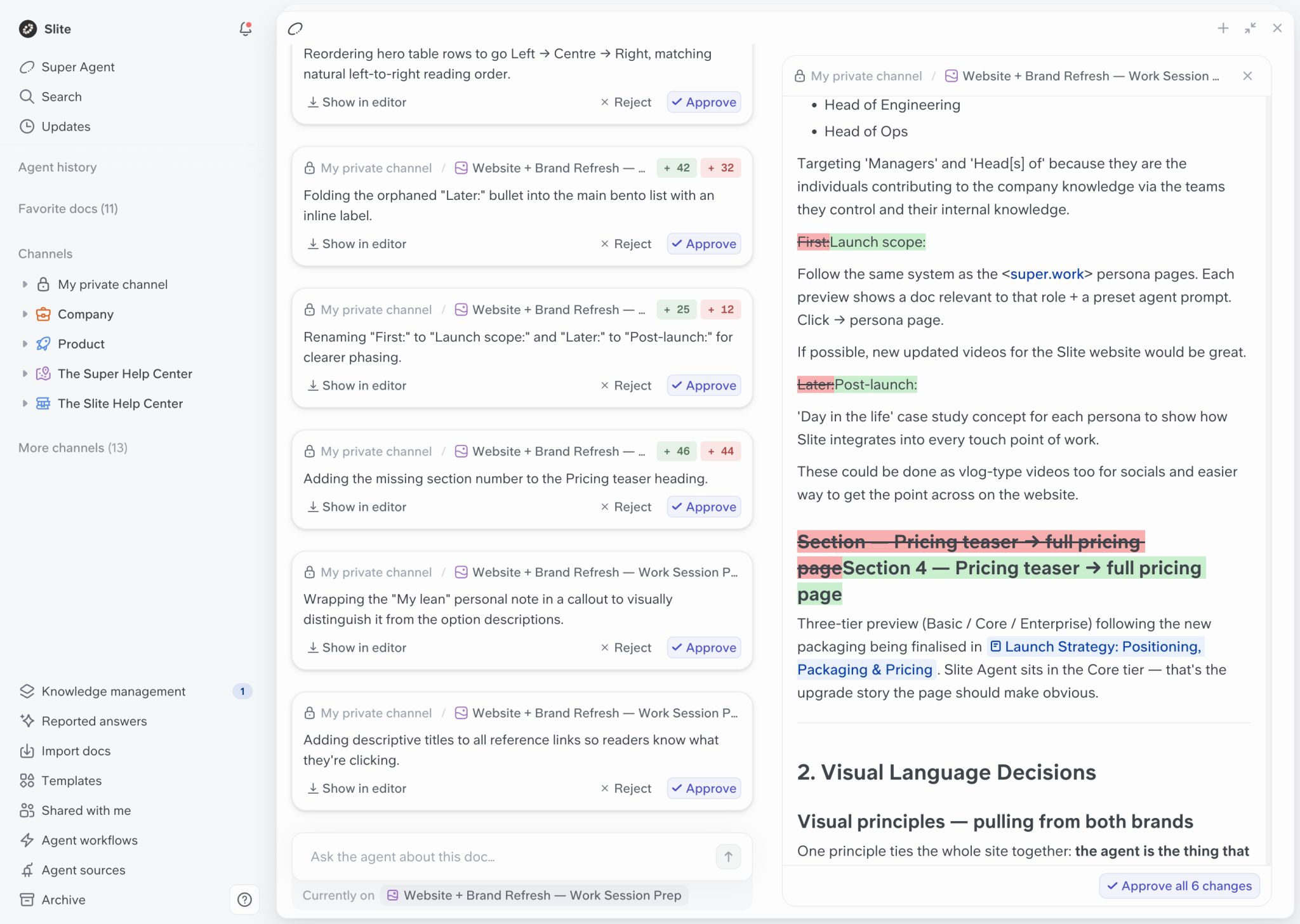Viewport: 1300px width, 924px height.
Task: Expand The Super Help Center channel
Action: tap(25, 374)
